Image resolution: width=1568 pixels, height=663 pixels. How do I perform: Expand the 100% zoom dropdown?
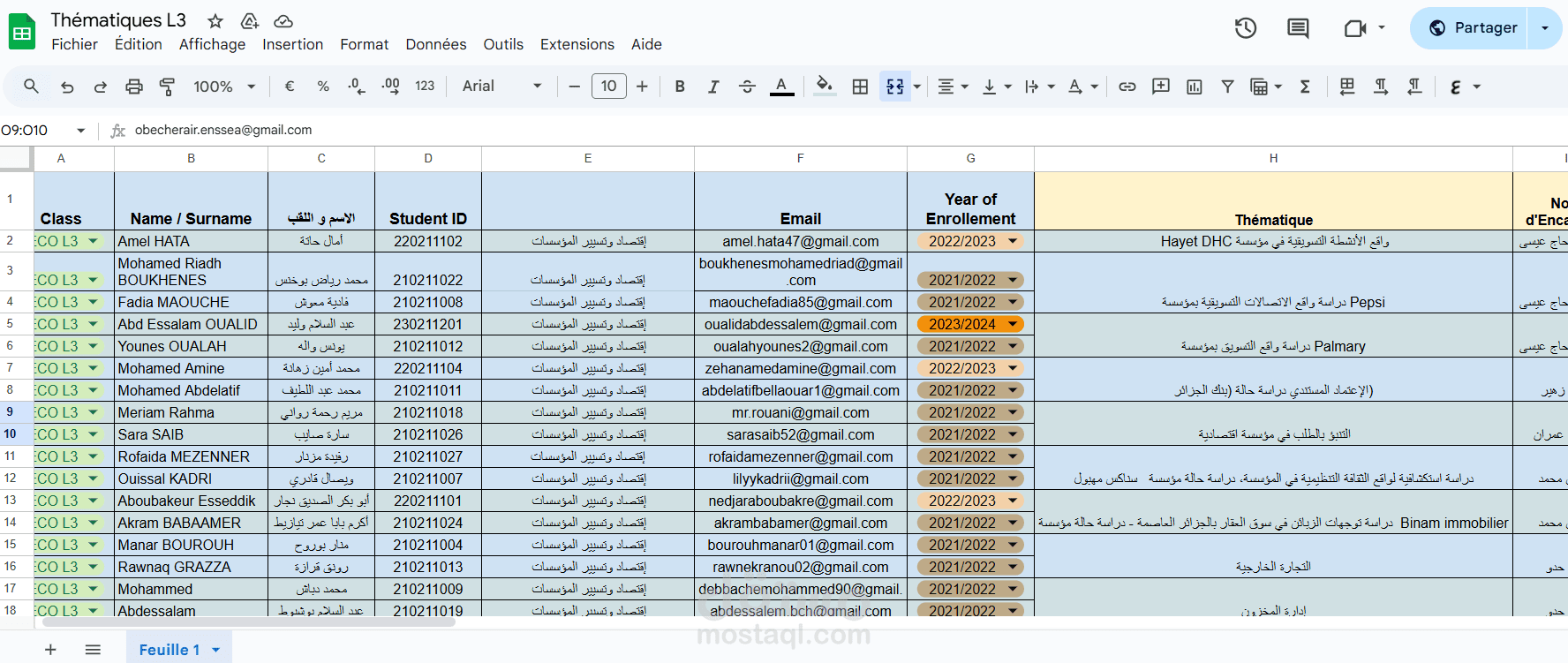point(224,87)
